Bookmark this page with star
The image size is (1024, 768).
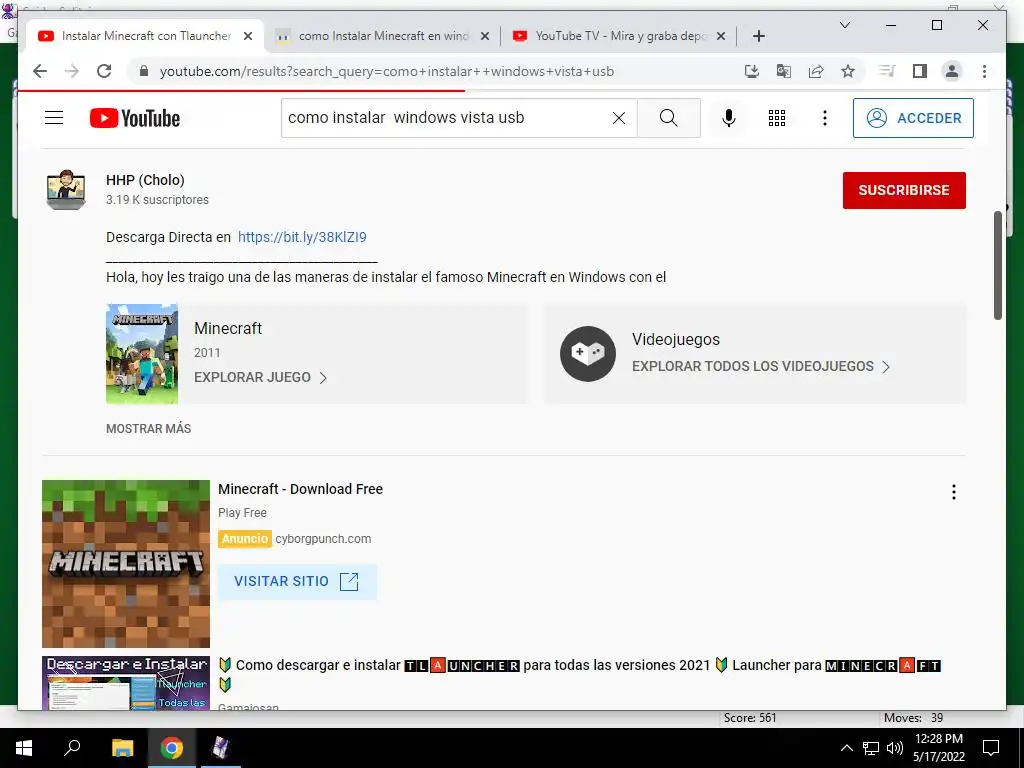click(848, 71)
